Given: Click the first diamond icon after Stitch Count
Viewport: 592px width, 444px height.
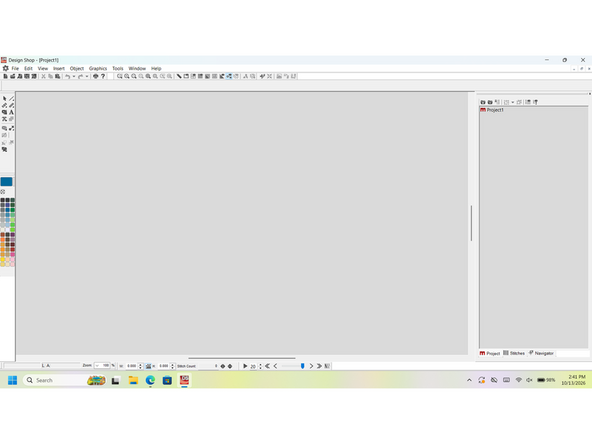Looking at the screenshot, I should 223,366.
